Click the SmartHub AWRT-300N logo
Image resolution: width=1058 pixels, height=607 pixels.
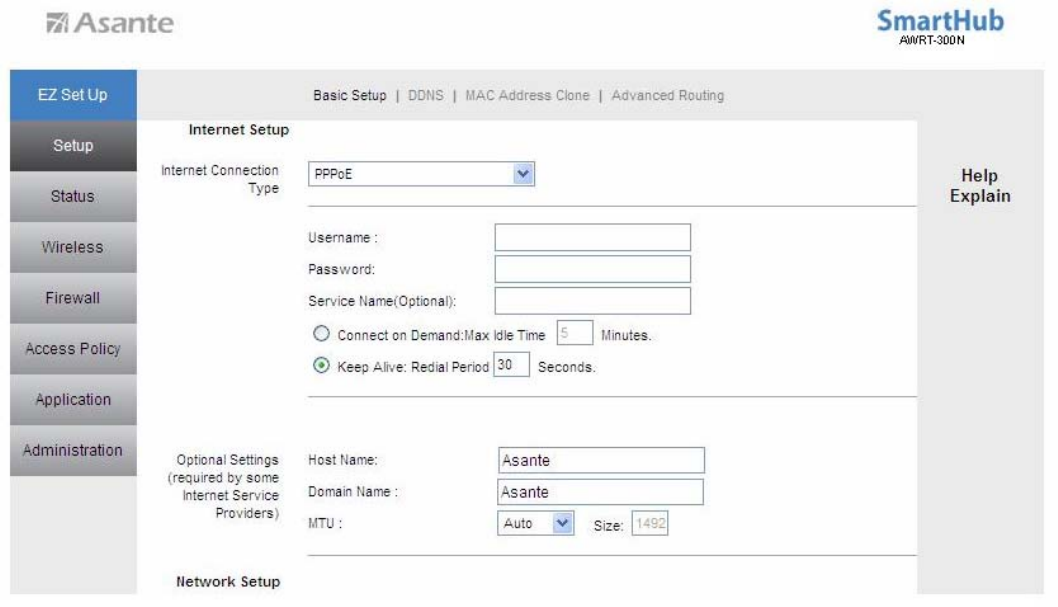(940, 27)
